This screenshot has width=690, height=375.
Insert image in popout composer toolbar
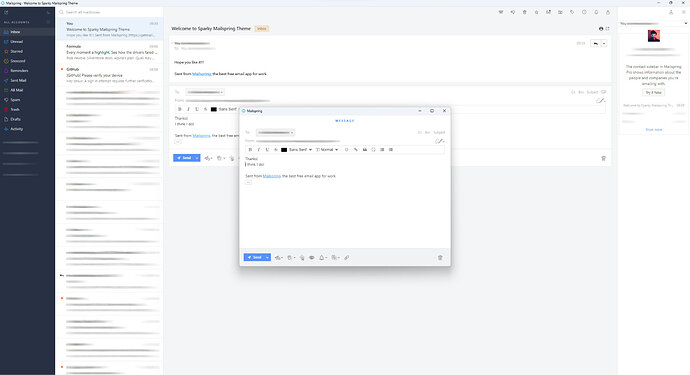pyautogui.click(x=365, y=150)
